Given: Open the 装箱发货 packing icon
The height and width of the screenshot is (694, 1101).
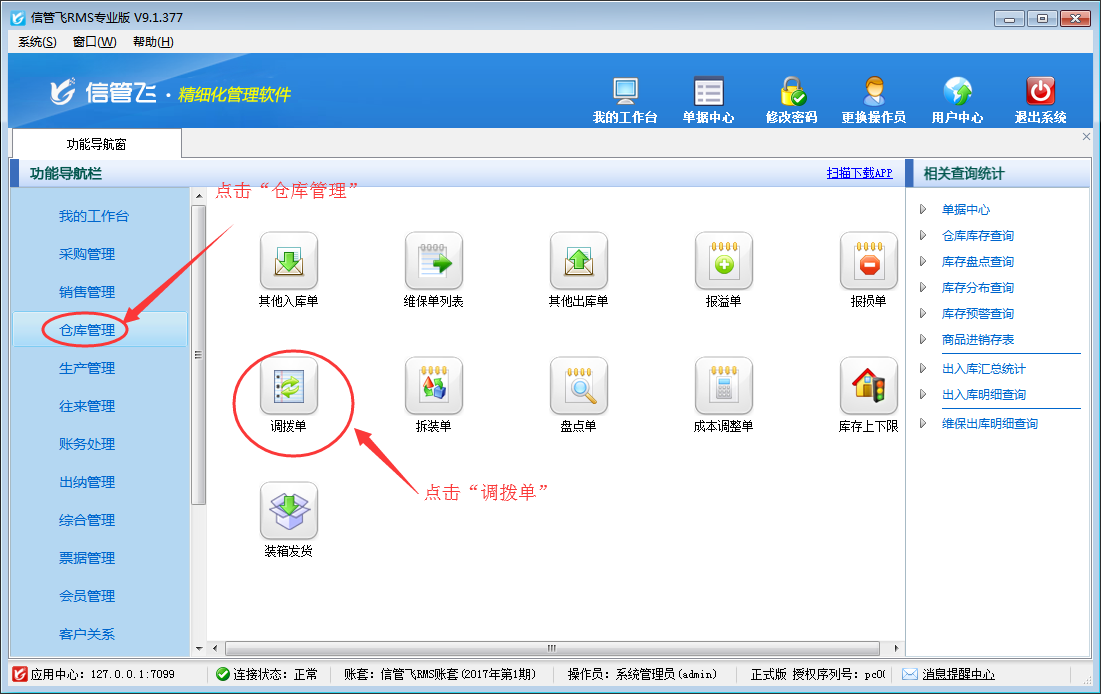Looking at the screenshot, I should [288, 511].
